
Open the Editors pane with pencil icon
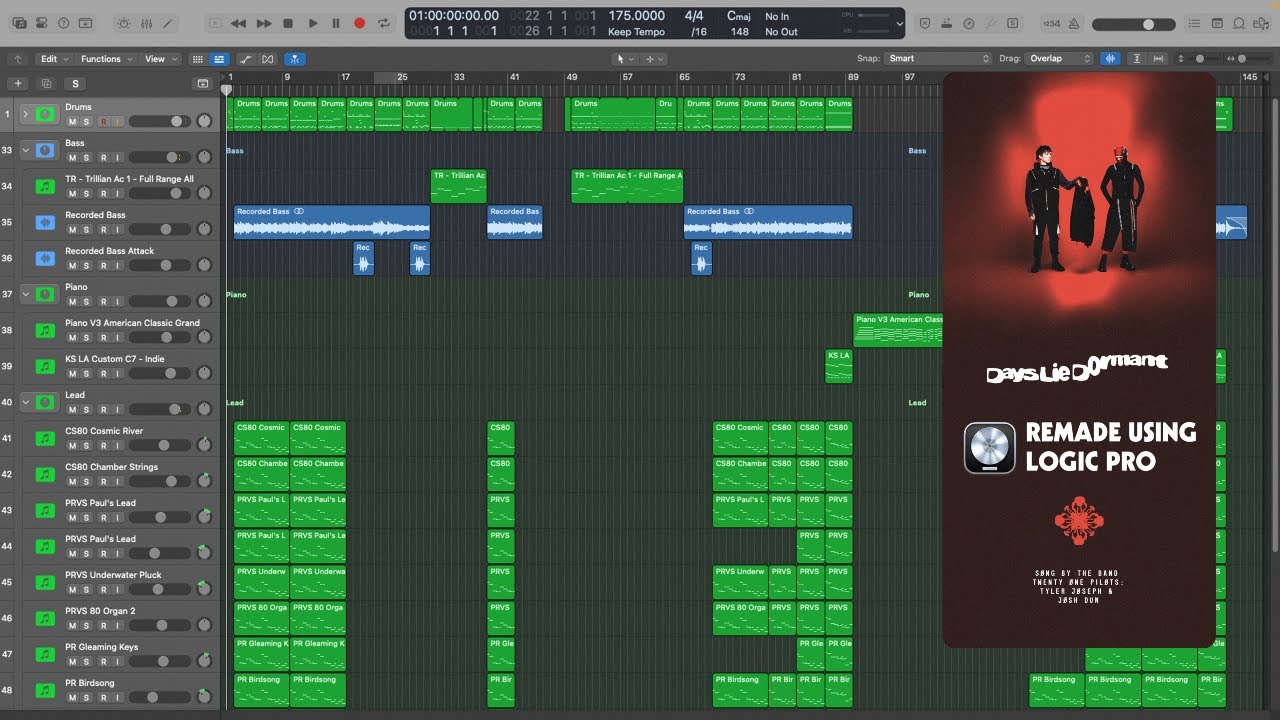(x=168, y=23)
